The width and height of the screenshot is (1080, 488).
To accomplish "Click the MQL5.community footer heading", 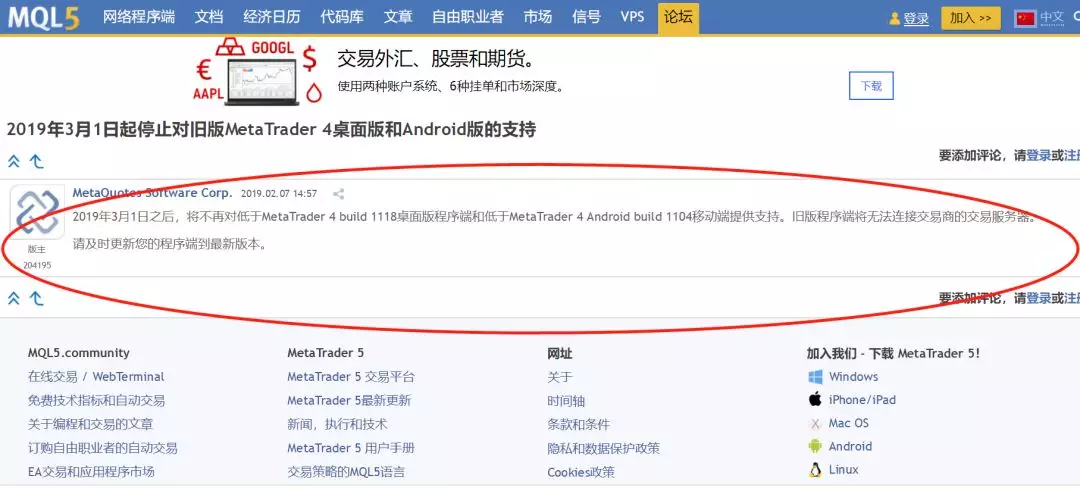I will click(x=79, y=353).
